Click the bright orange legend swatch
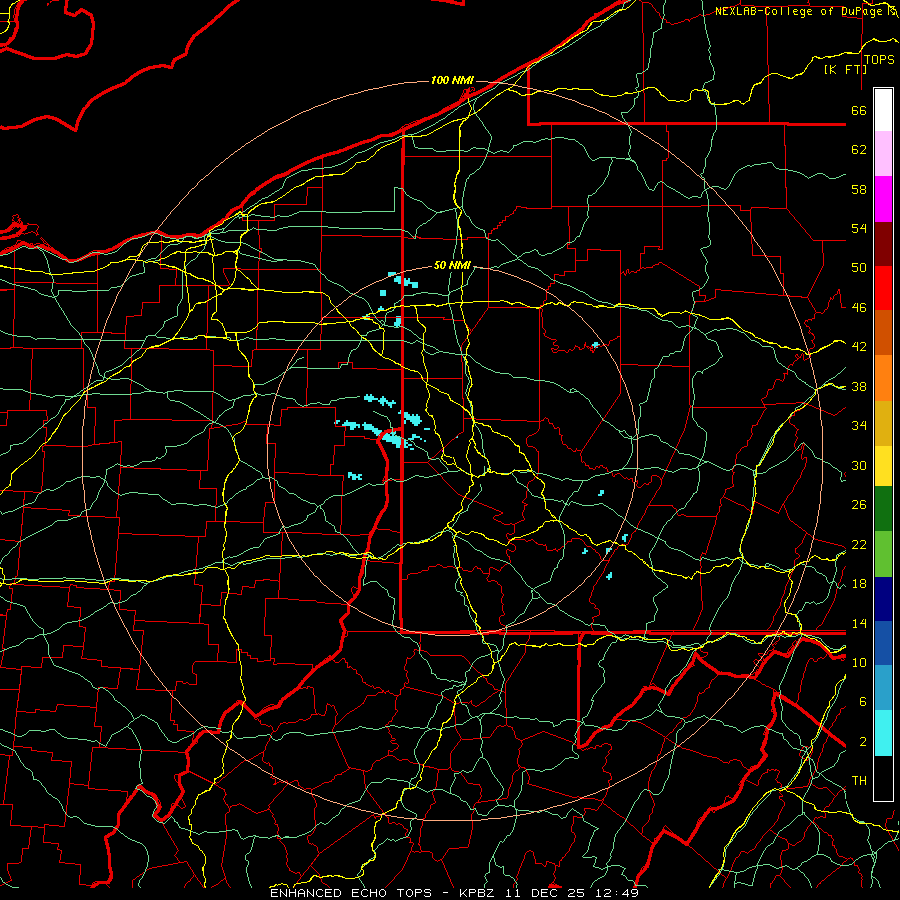The width and height of the screenshot is (900, 900). (x=883, y=378)
